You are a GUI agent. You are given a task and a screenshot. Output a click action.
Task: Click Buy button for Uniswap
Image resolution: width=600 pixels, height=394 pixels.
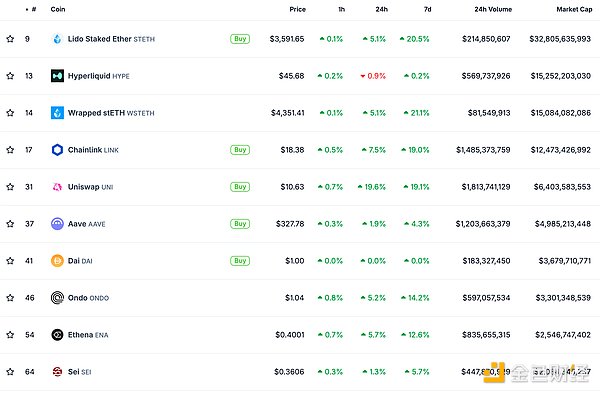(240, 187)
